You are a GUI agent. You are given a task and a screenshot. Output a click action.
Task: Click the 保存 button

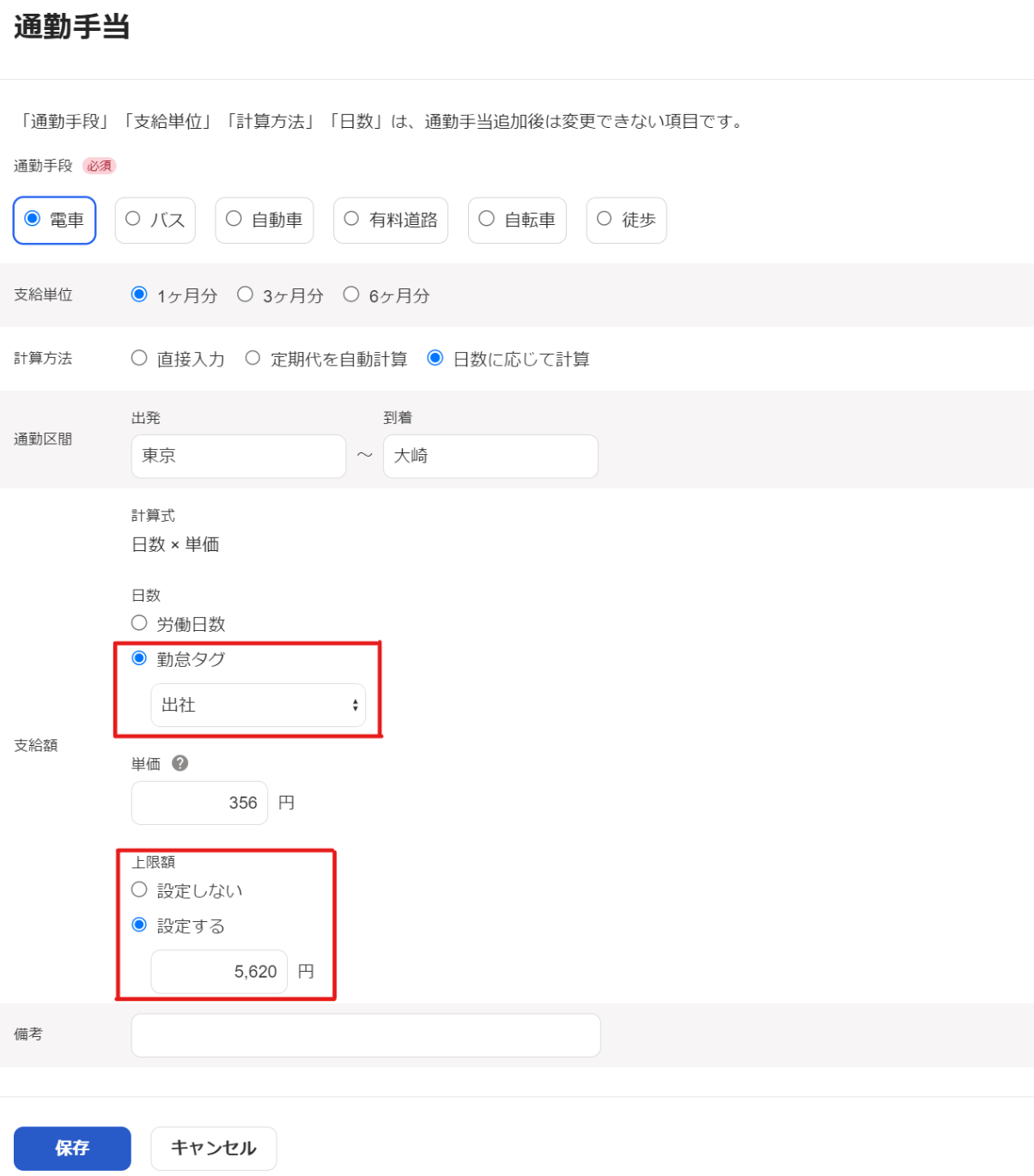72,1149
